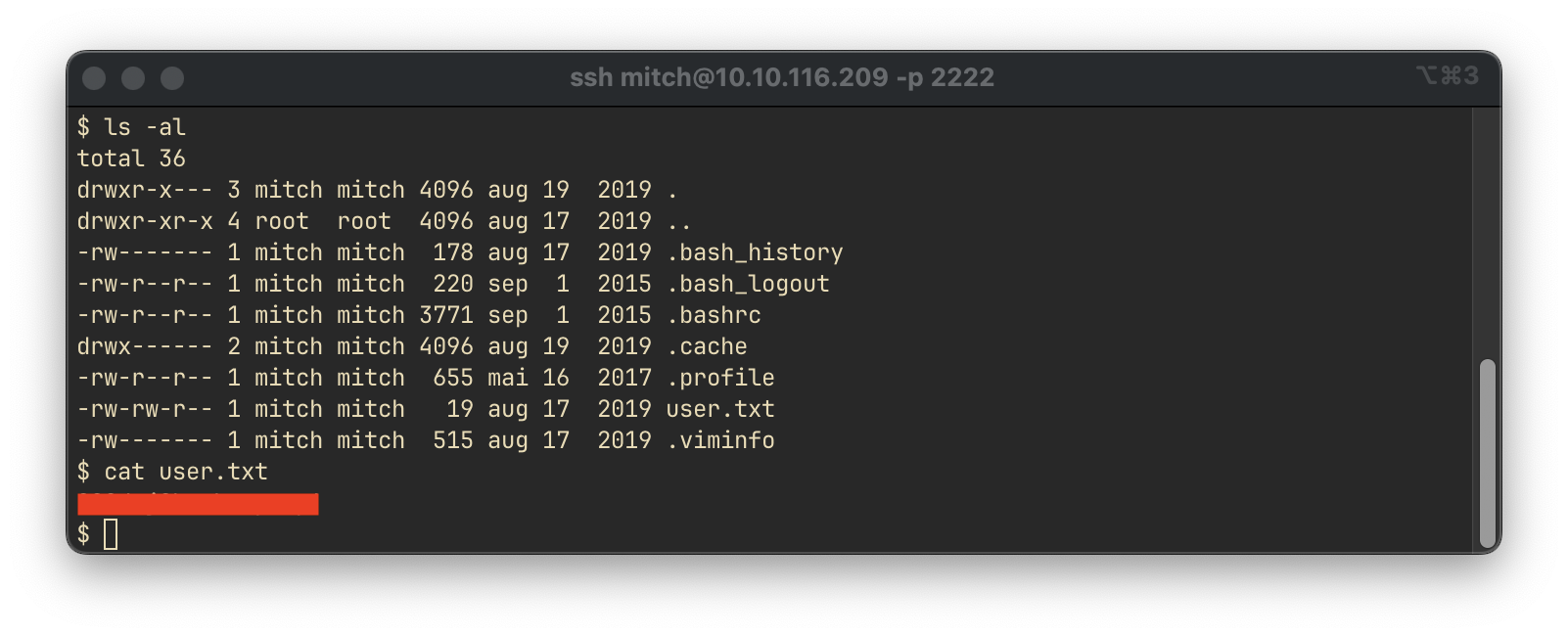Click the ssh mitch@10.10.116.209 window title
Viewport: 1568px width, 636px height.
pyautogui.click(x=782, y=77)
